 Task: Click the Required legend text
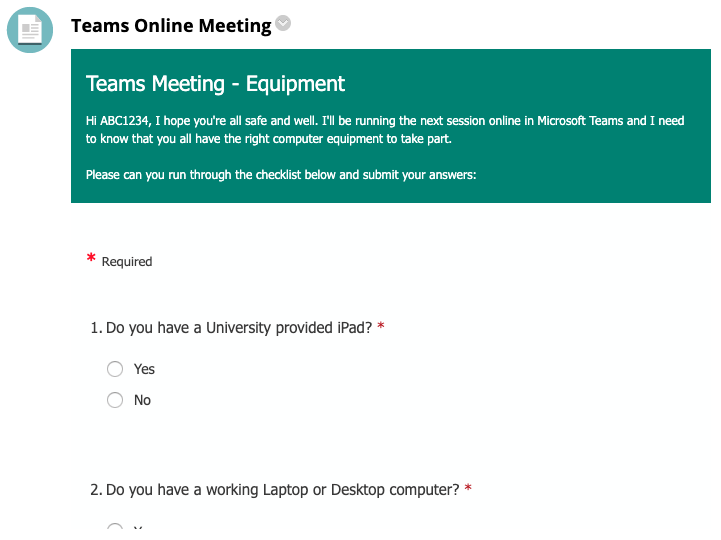pos(127,262)
